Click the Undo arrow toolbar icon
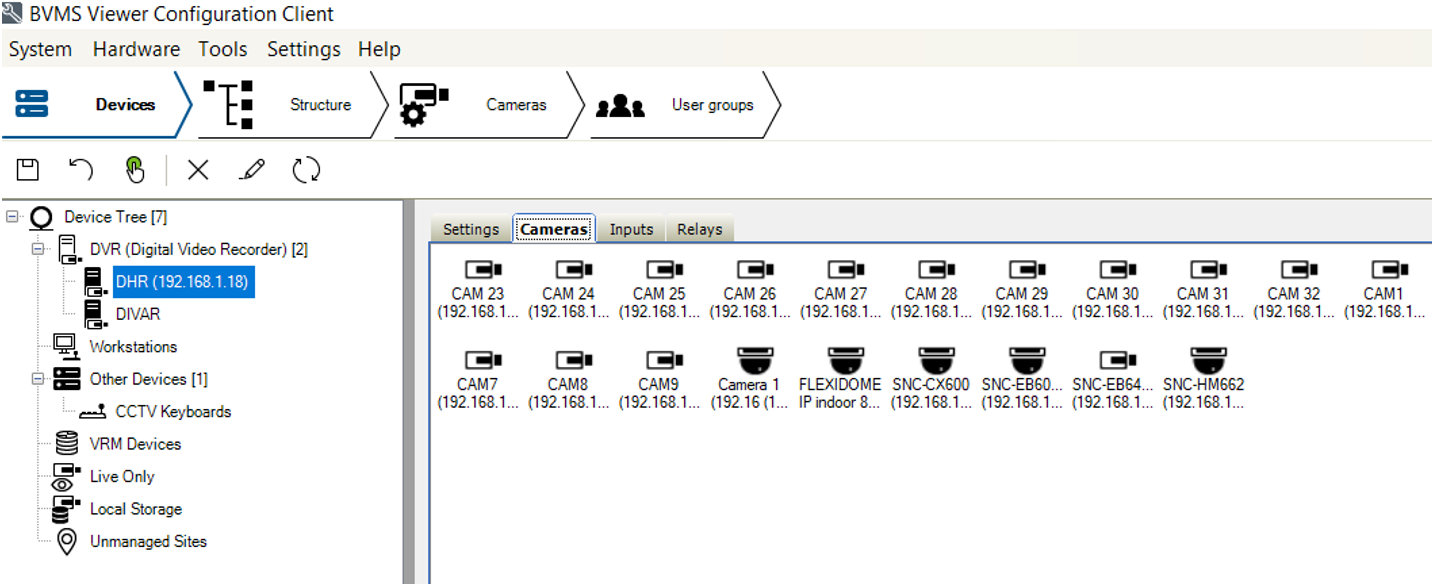Viewport: 1432px width, 584px height. pyautogui.click(x=81, y=170)
